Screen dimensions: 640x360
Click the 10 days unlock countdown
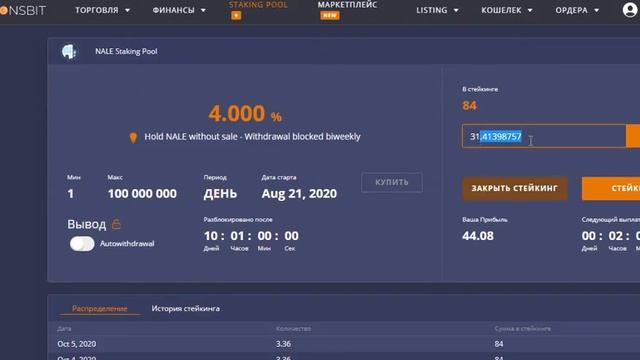(211, 236)
